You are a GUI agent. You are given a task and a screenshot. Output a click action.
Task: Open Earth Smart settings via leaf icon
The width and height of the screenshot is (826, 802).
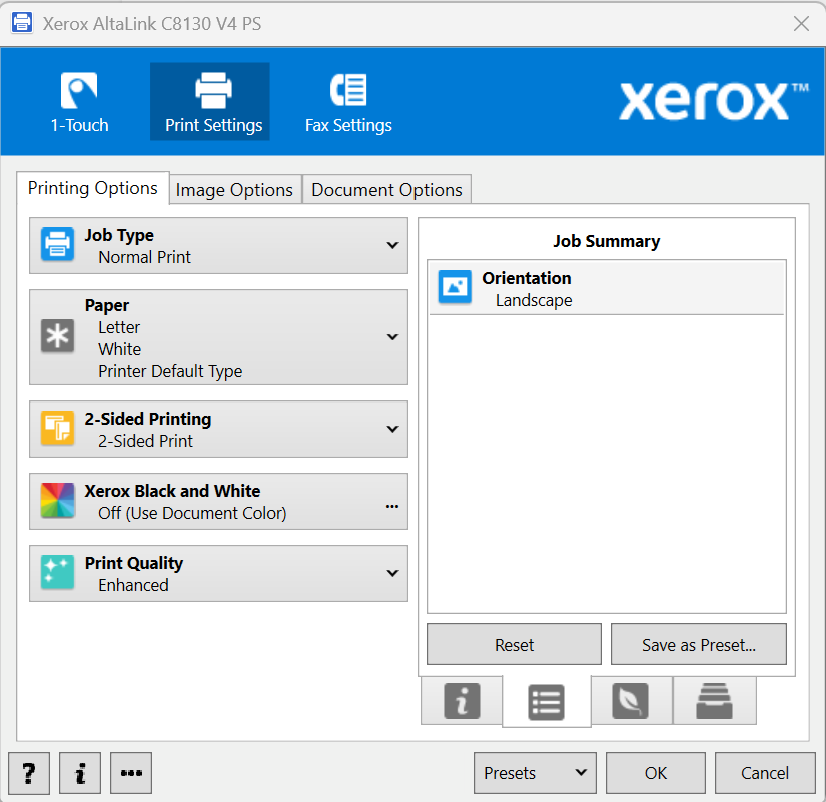tap(631, 701)
